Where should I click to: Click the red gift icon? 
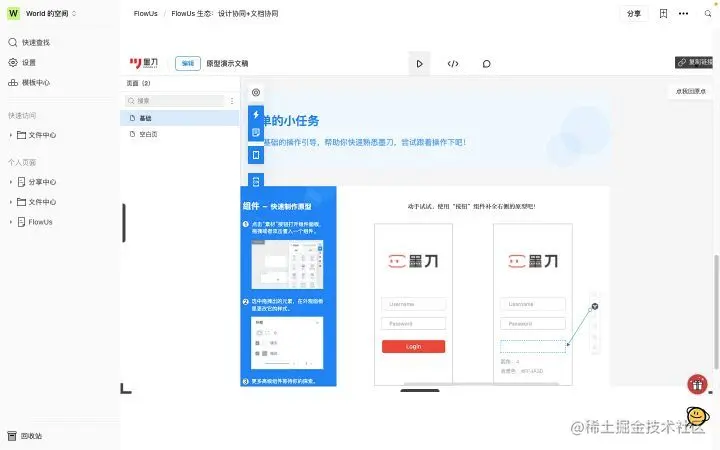697,385
